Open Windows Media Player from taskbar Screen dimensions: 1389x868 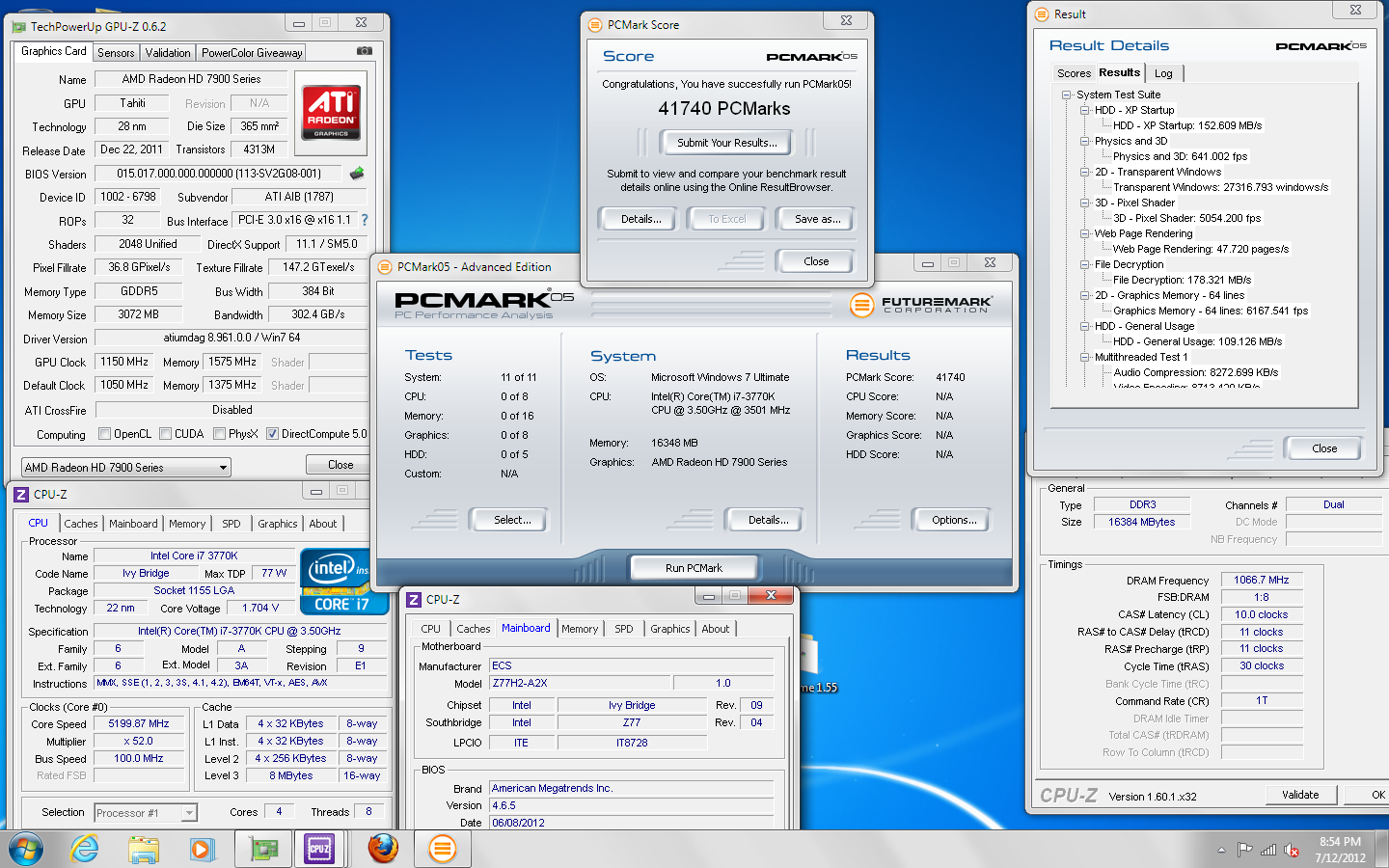pos(201,850)
